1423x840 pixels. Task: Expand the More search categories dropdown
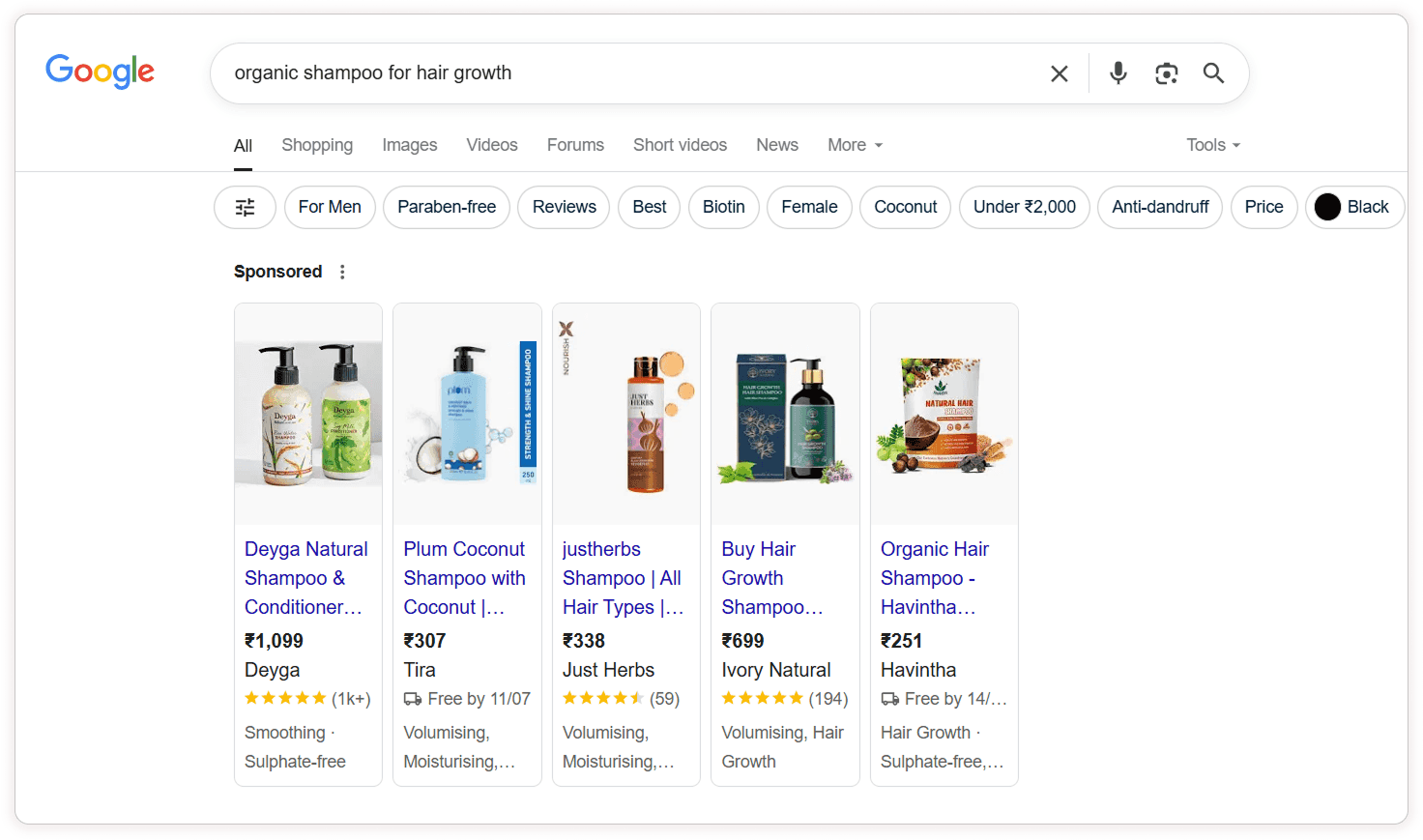tap(856, 145)
